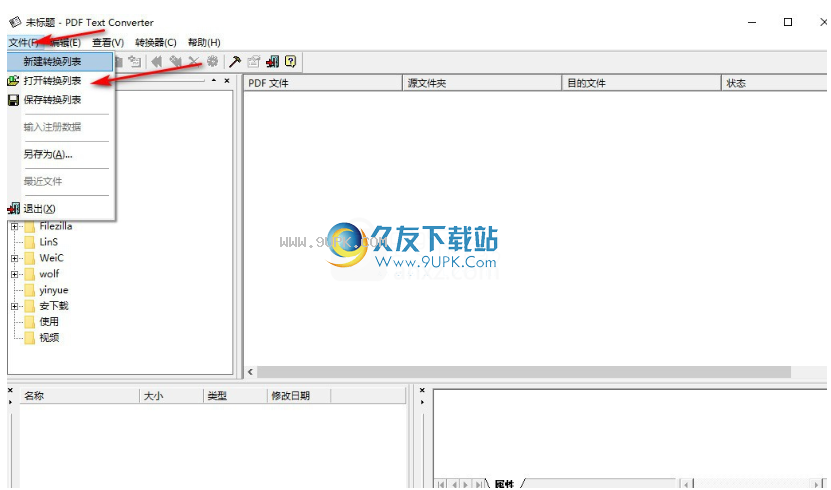
Task: Sort by the 大小 column header
Action: click(x=171, y=396)
